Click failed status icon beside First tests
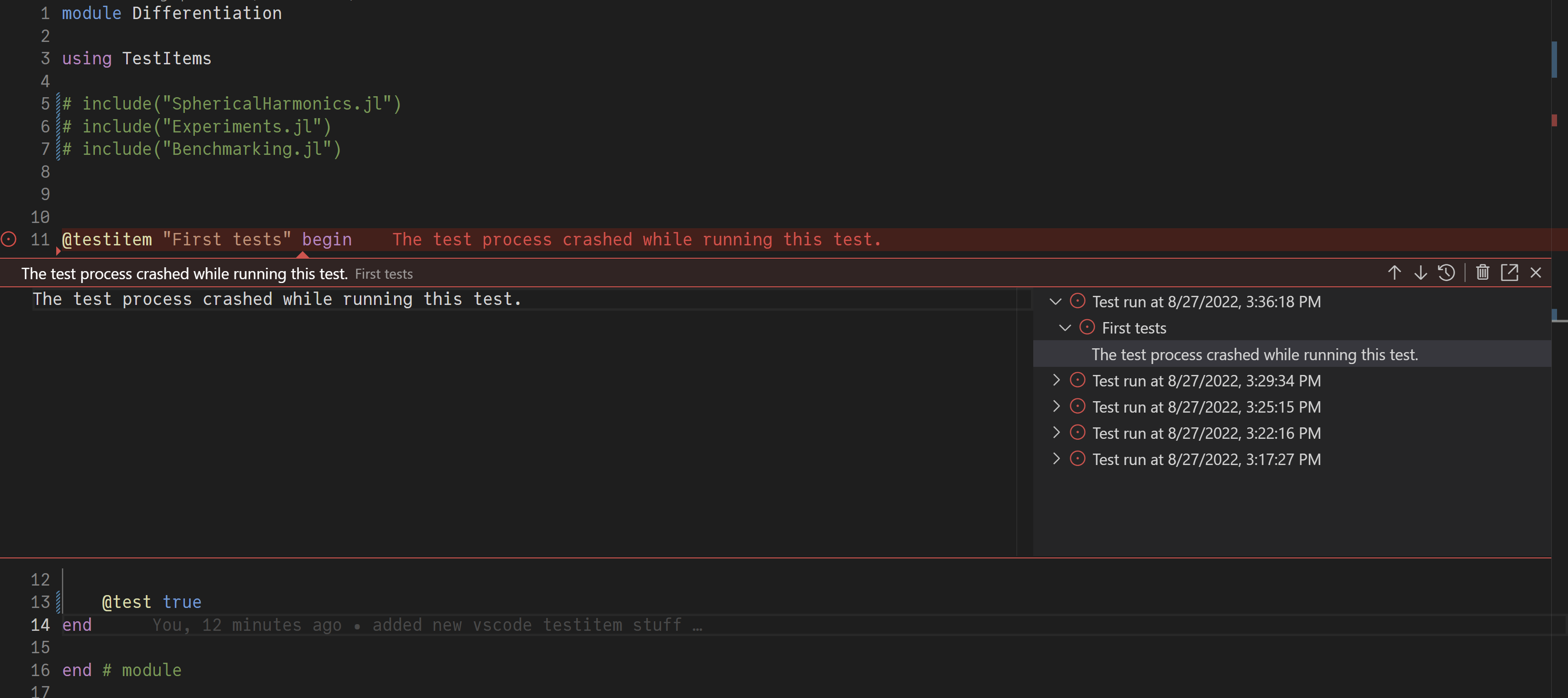The width and height of the screenshot is (1568, 698). pos(1087,327)
